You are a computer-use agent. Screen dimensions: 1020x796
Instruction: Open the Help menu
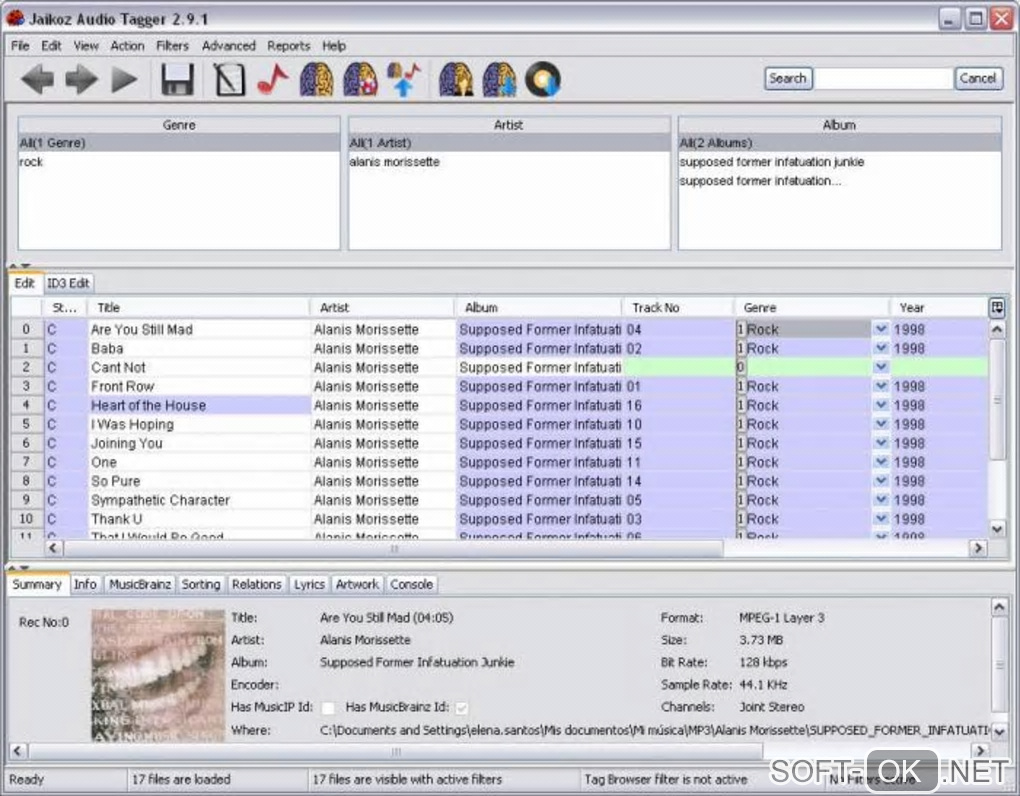(x=334, y=46)
